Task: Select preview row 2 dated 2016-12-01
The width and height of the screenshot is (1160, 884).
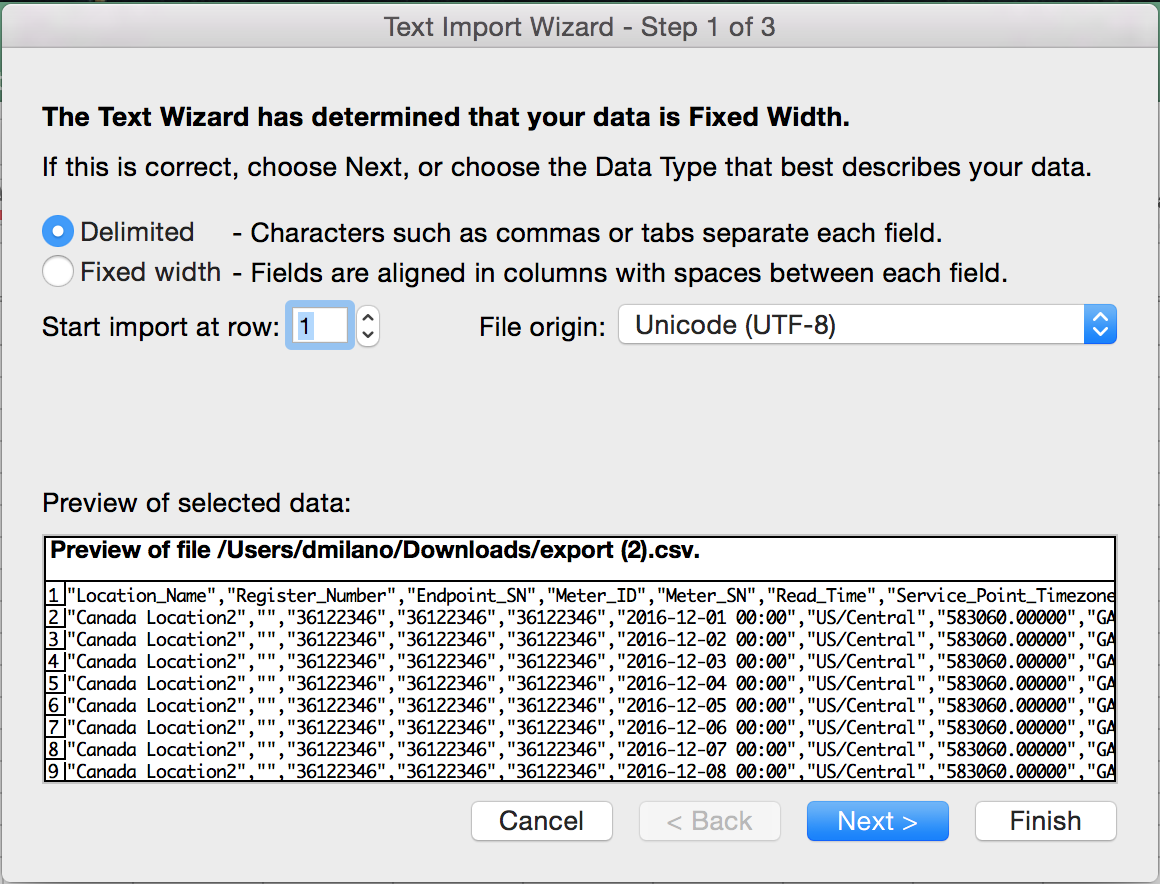Action: [580, 617]
